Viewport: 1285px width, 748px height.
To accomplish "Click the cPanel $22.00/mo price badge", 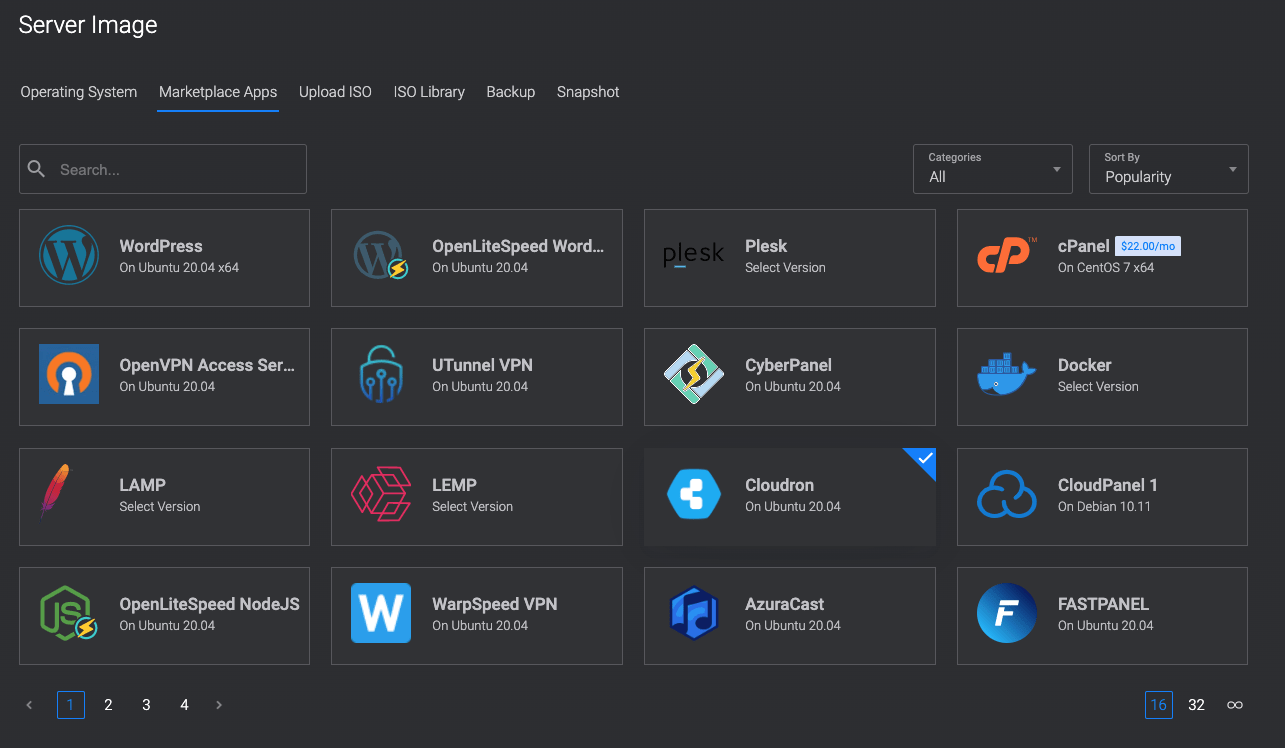I will 1148,246.
